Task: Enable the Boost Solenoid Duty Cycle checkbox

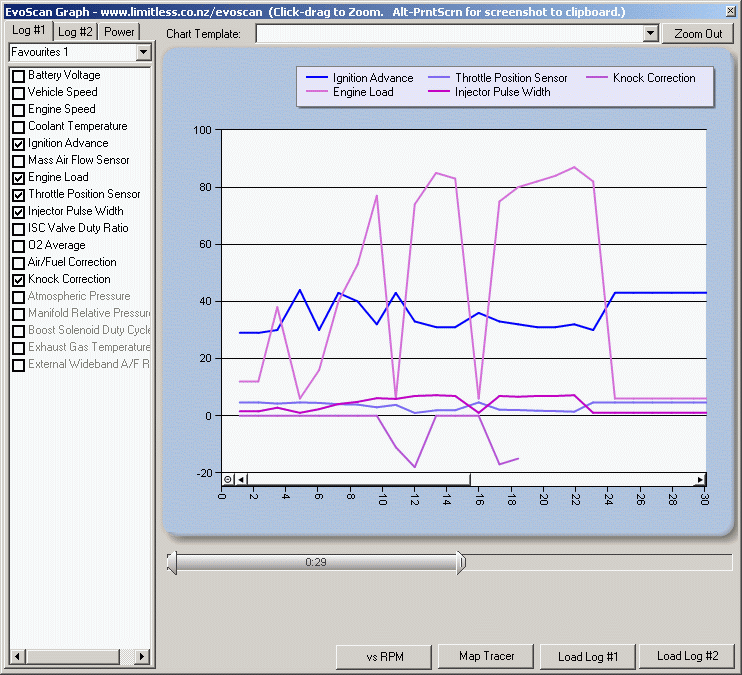Action: tap(18, 331)
